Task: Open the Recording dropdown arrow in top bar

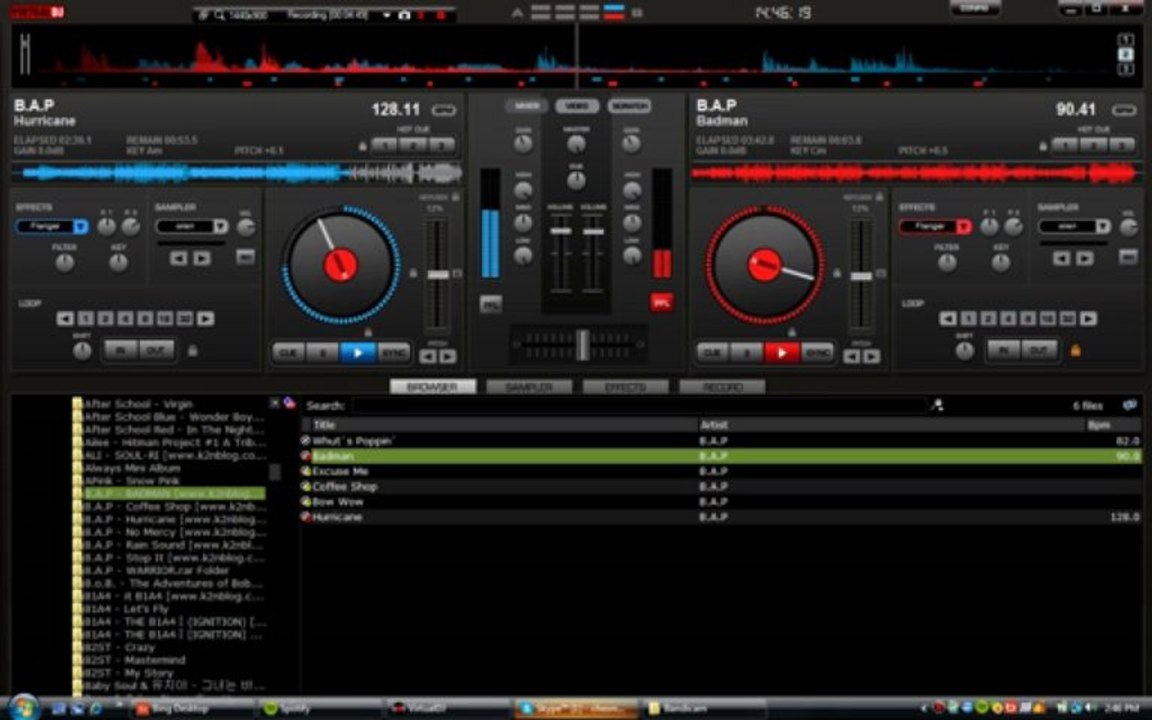Action: click(x=387, y=15)
